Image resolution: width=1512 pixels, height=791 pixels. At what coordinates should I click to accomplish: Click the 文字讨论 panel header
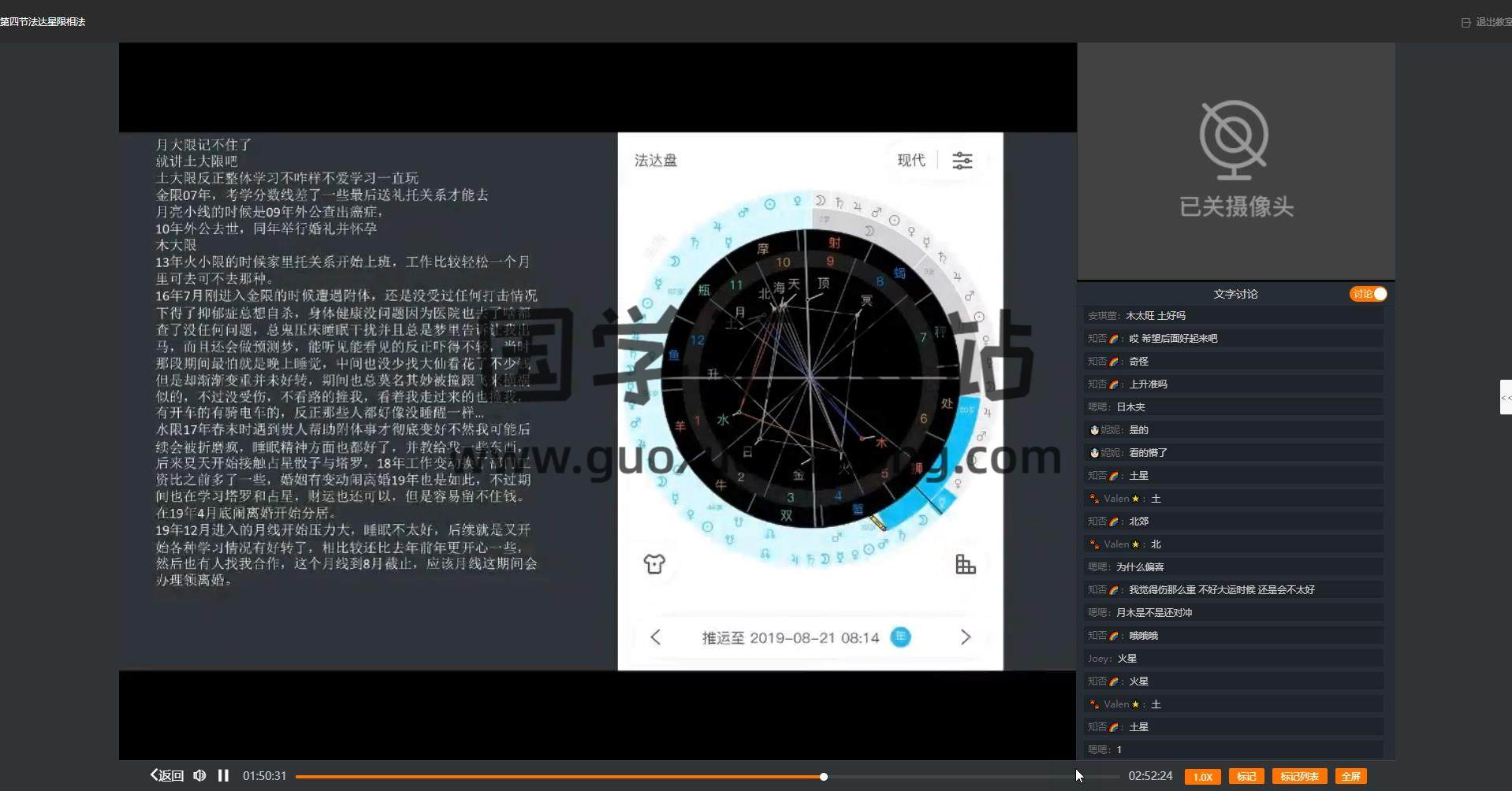1235,294
